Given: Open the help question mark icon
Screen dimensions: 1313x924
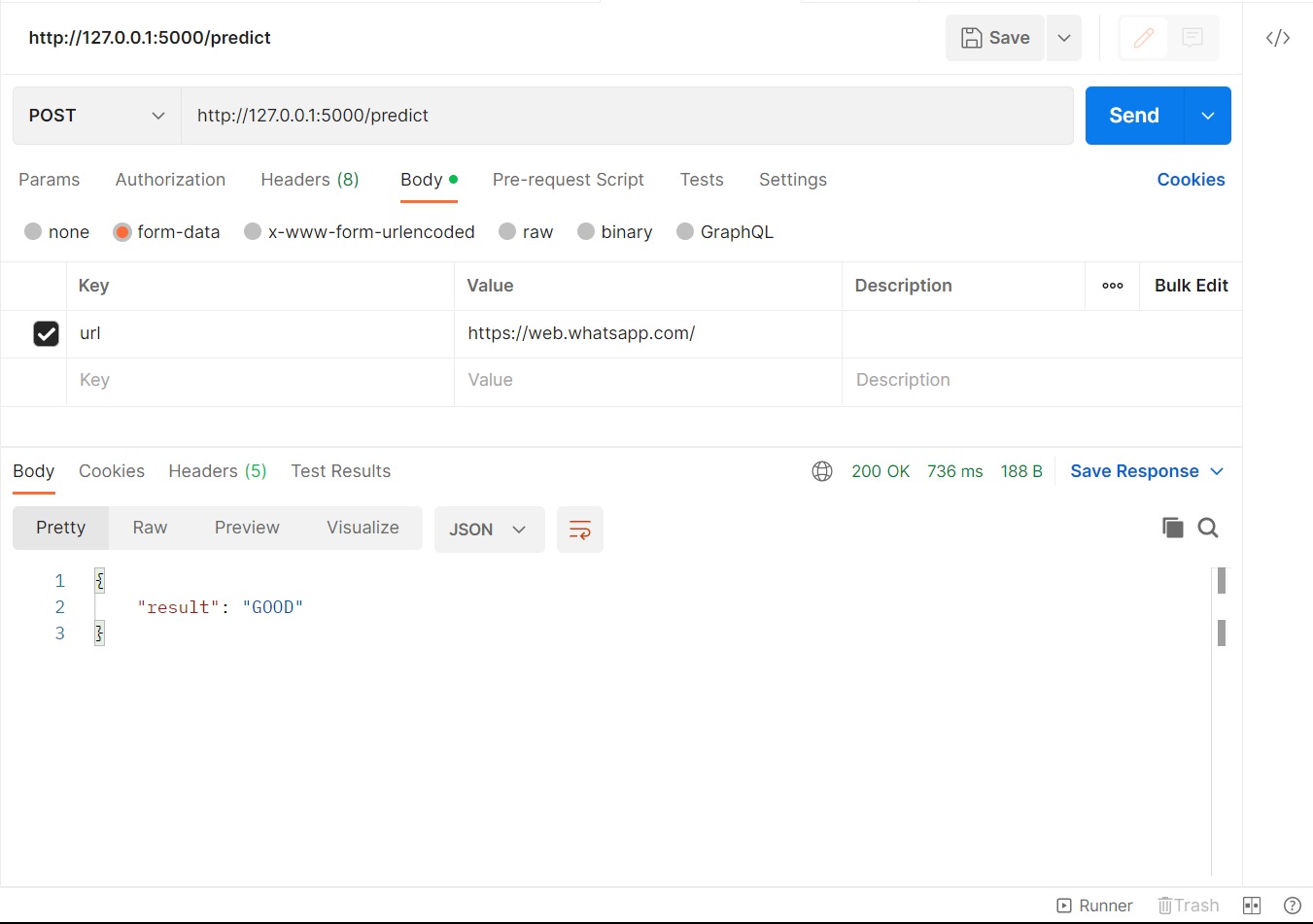Looking at the screenshot, I should tap(1293, 906).
